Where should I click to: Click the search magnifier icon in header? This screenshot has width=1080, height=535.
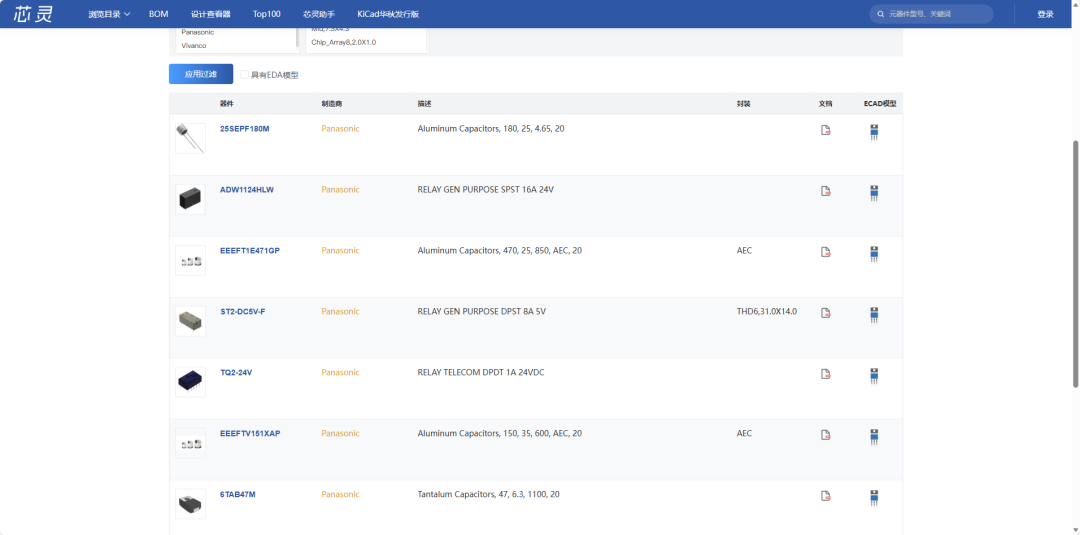click(x=879, y=14)
